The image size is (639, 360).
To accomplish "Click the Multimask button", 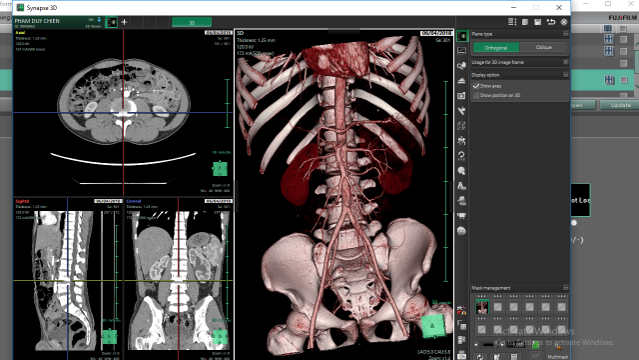I will pyautogui.click(x=557, y=357).
